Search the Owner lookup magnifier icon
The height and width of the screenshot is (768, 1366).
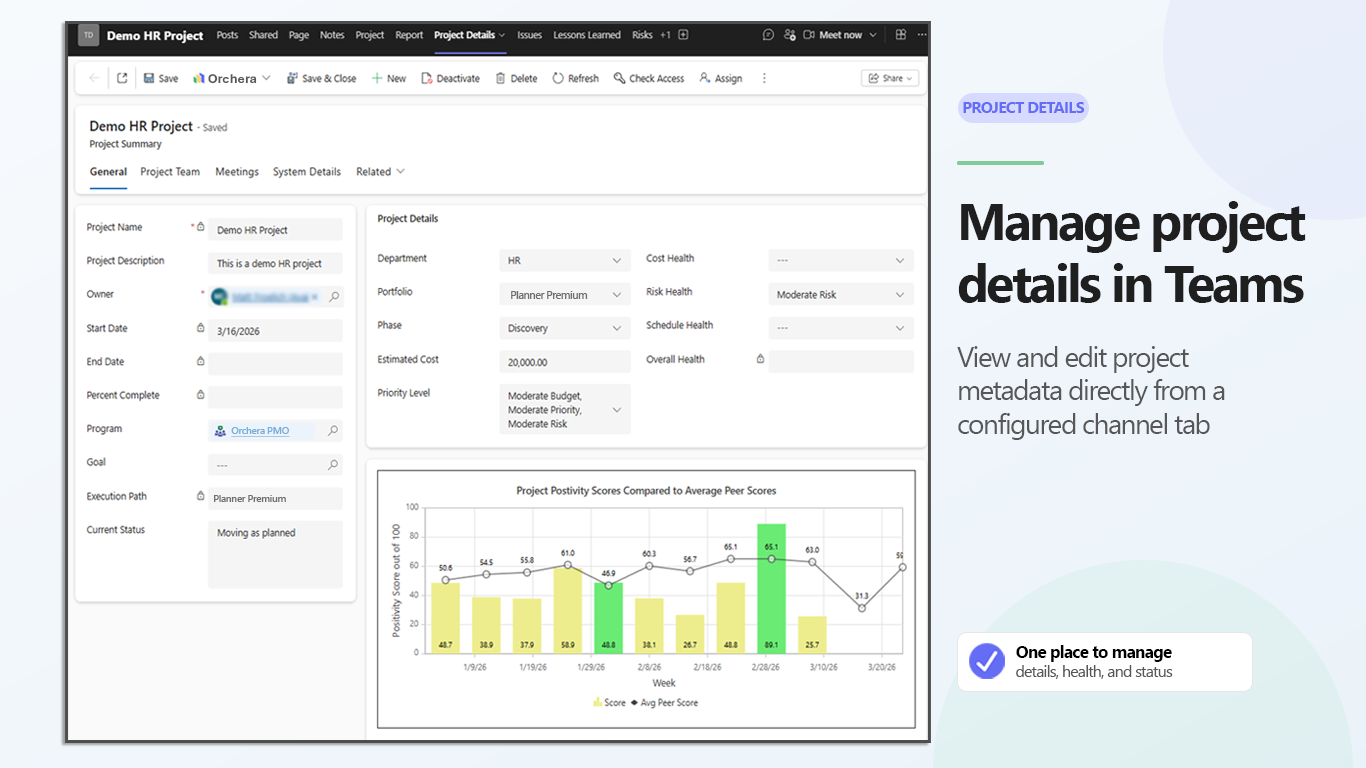coord(334,297)
